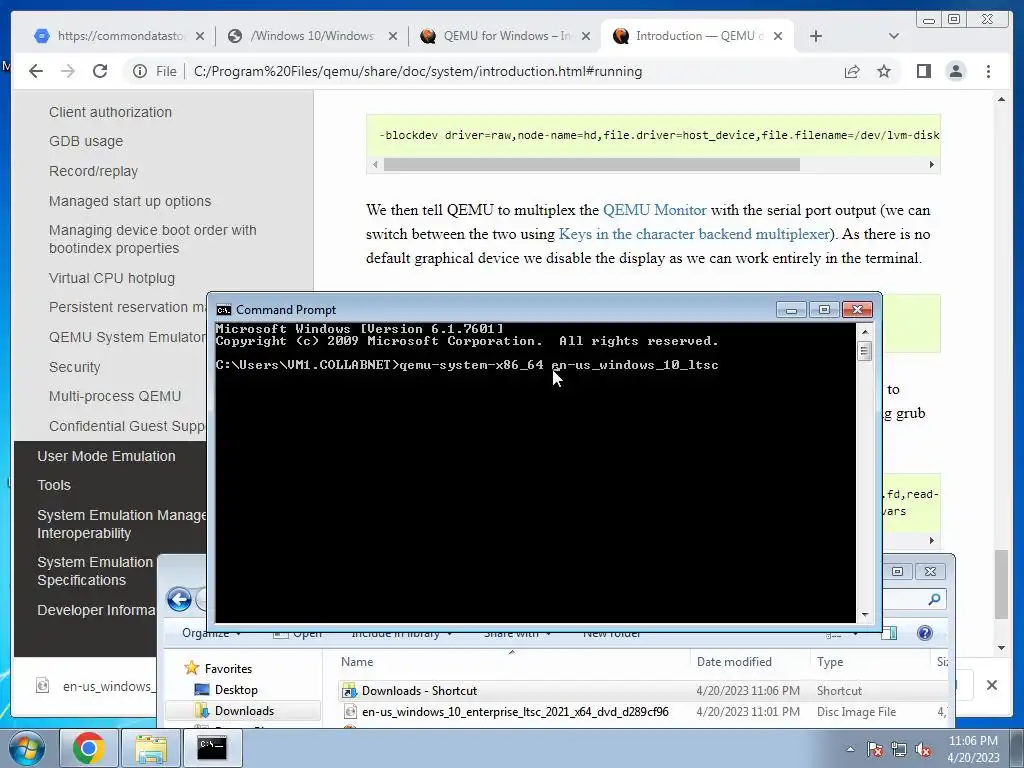The width and height of the screenshot is (1024, 768).
Task: Open Chrome three-dot menu
Action: 988,71
